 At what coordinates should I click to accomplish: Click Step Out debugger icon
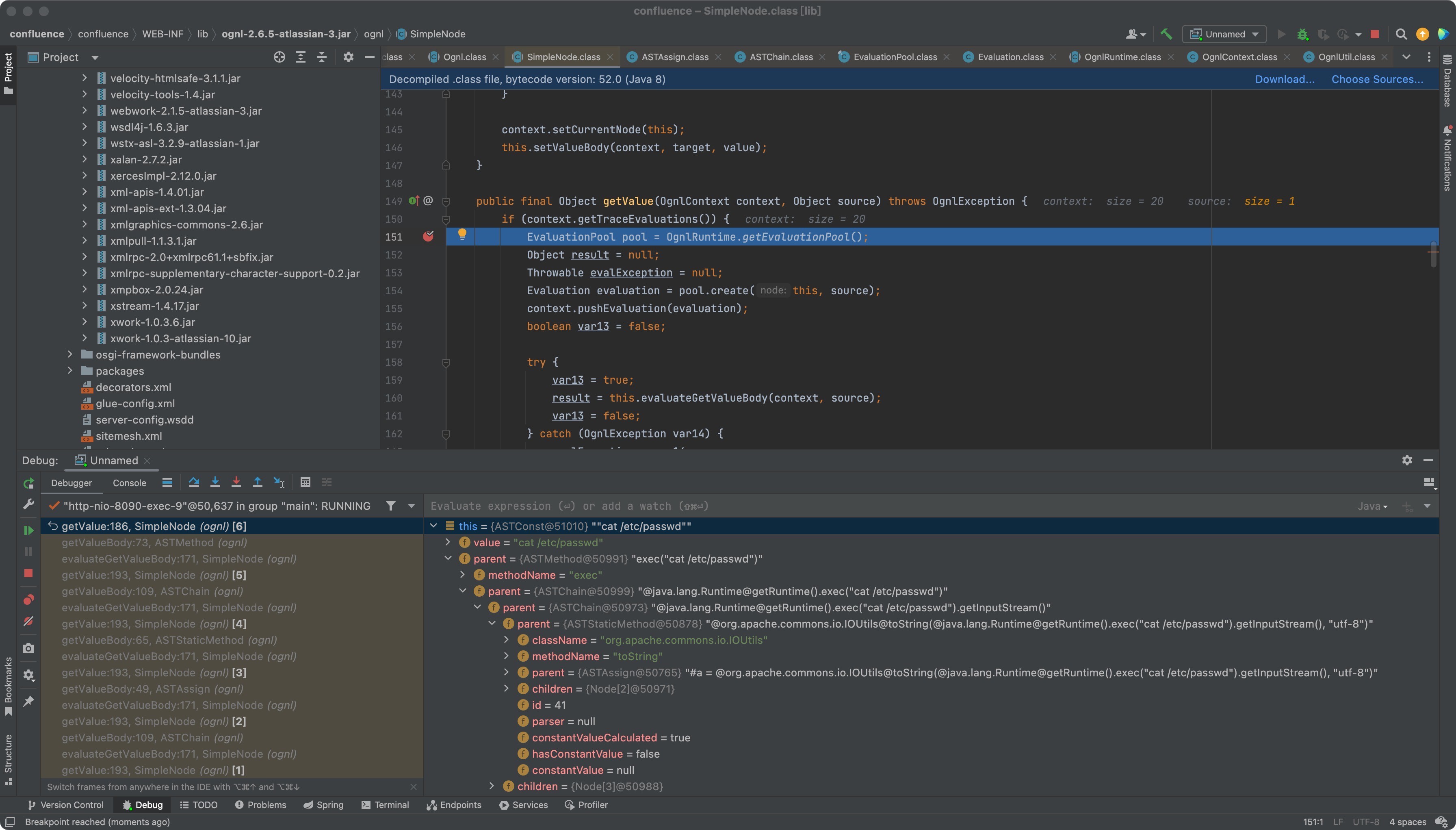click(x=258, y=482)
